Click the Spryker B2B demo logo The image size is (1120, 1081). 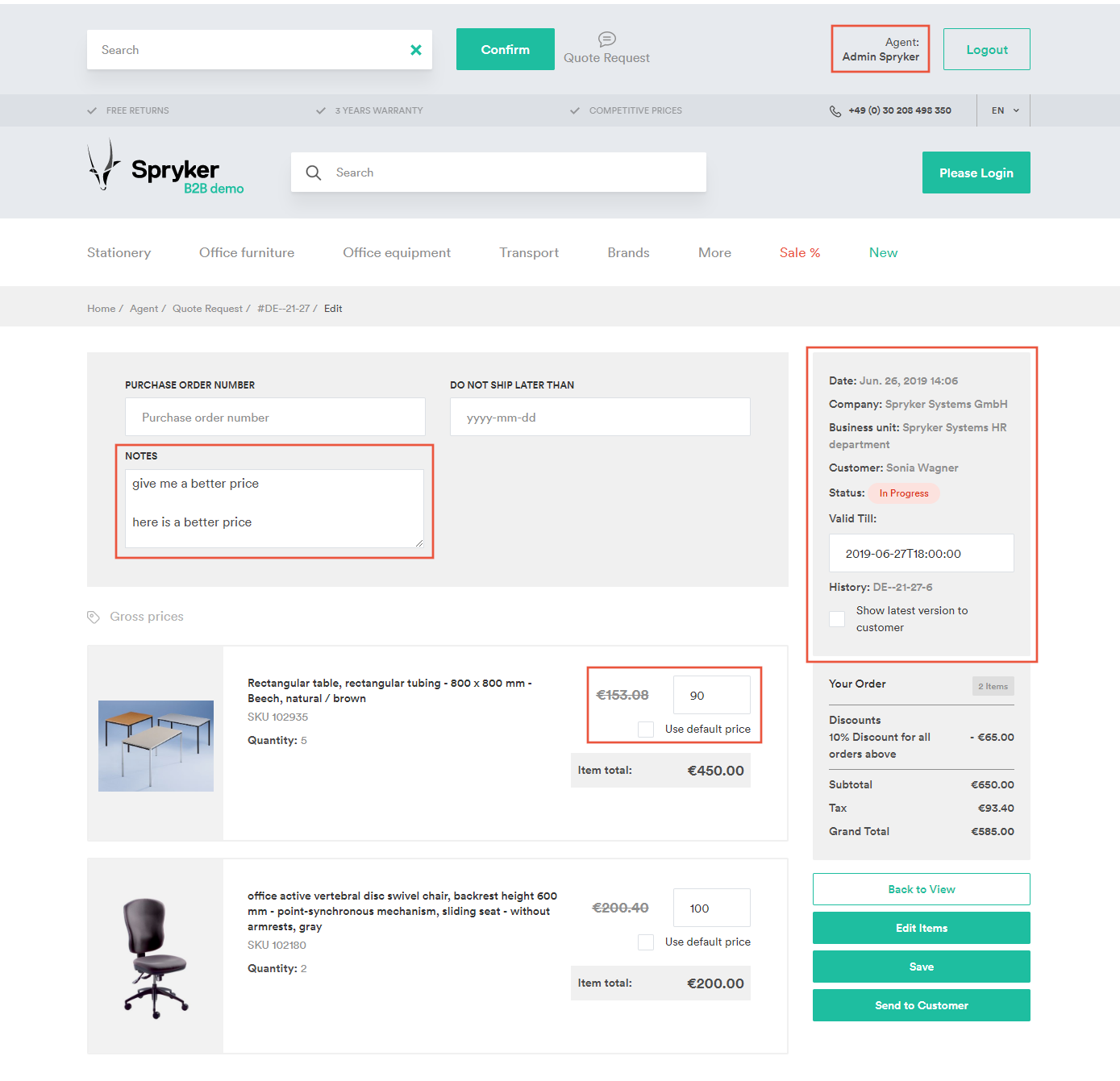click(x=166, y=166)
